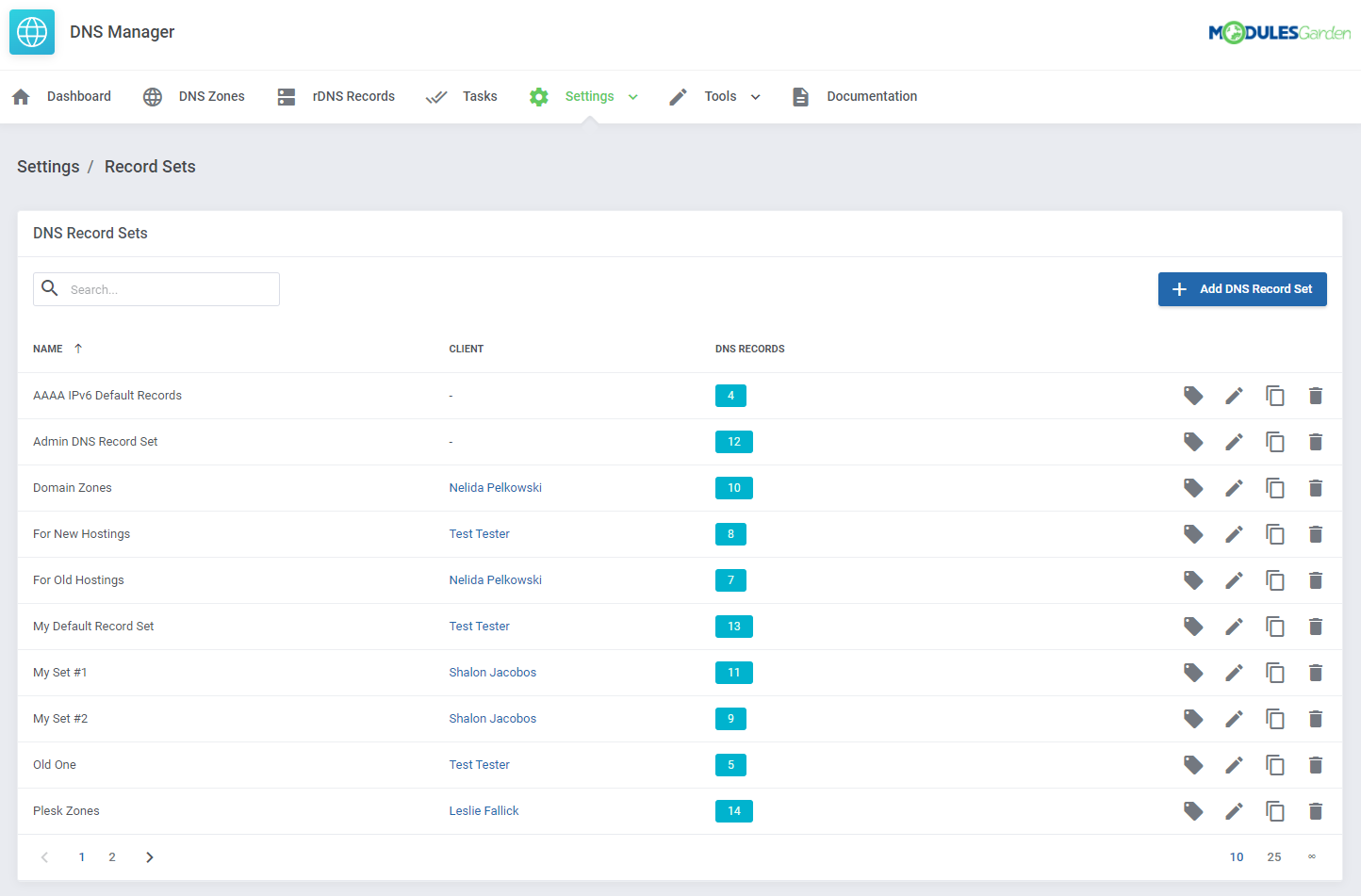Image resolution: width=1361 pixels, height=896 pixels.
Task: Click the duplicate icon for Admin DNS Record Set
Action: [1275, 441]
